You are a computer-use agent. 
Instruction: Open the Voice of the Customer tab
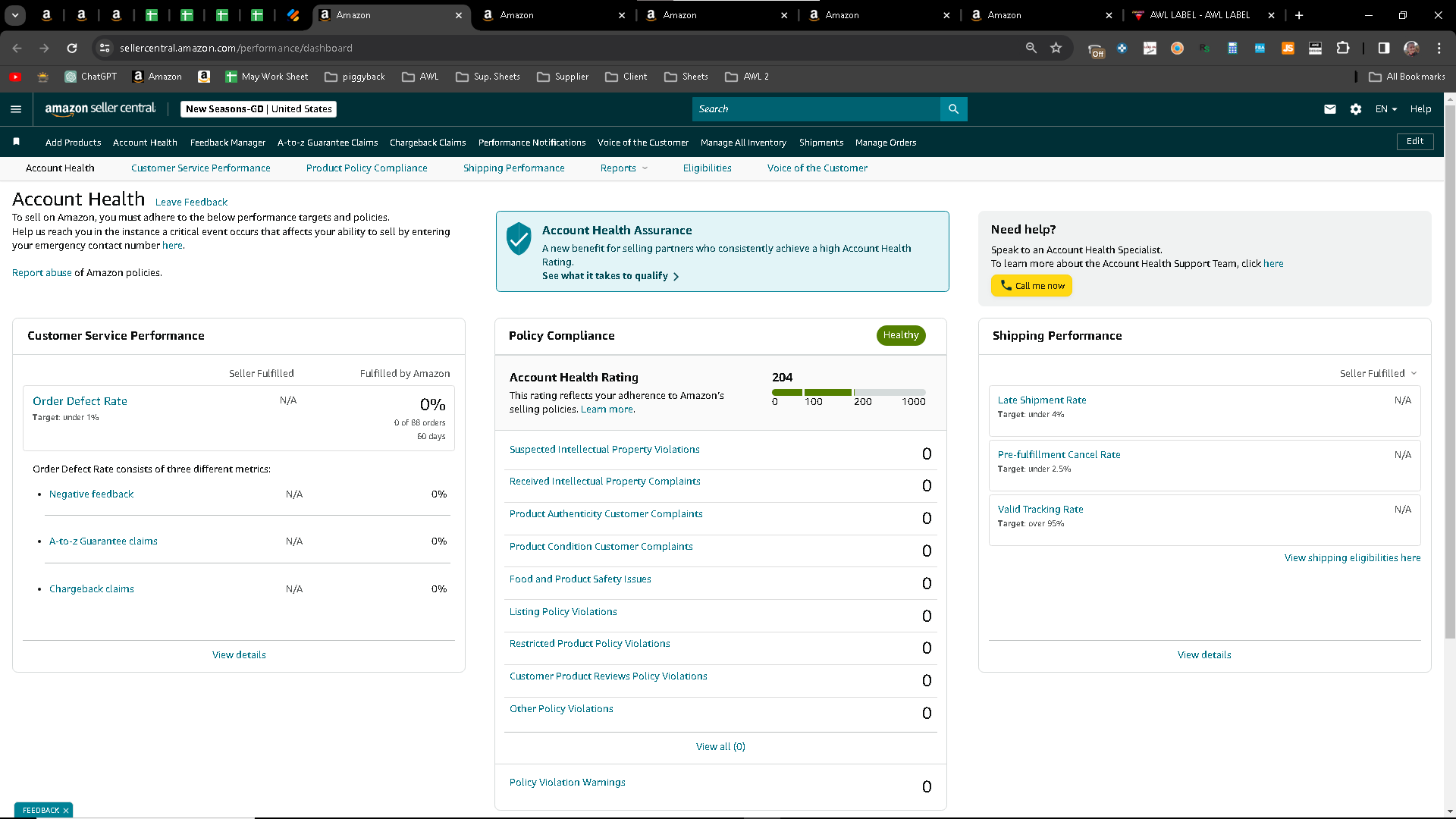coord(817,168)
